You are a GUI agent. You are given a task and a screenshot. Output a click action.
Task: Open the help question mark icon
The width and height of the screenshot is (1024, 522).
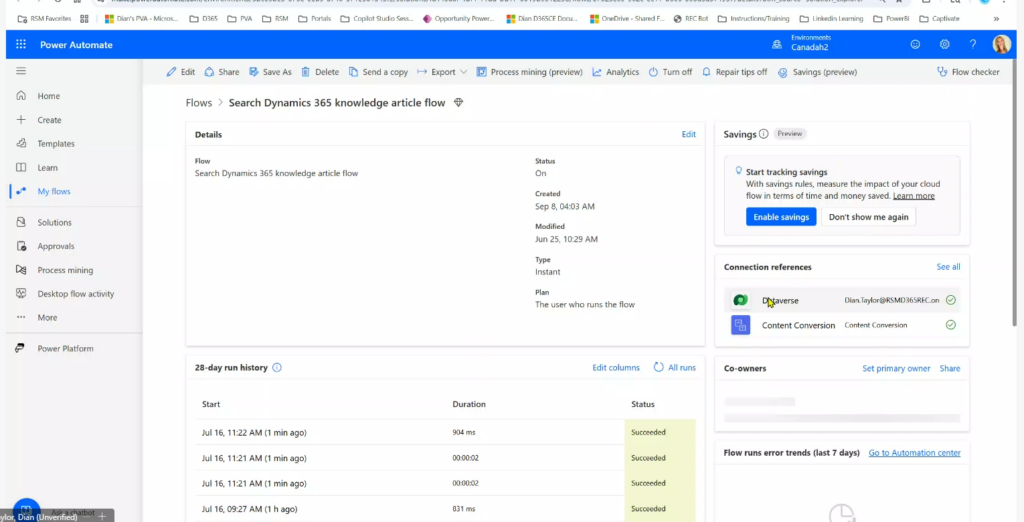[x=973, y=44]
